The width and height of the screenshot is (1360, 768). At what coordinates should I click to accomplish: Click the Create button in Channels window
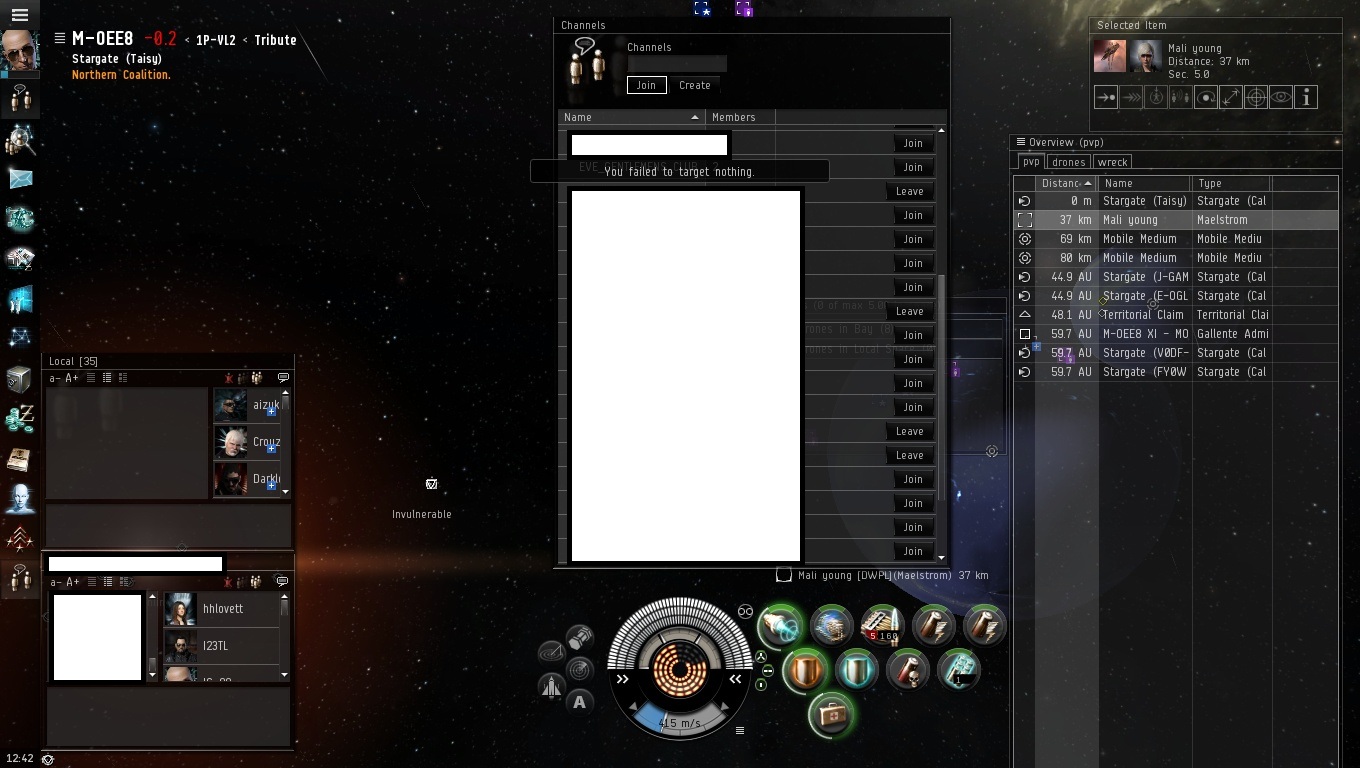click(695, 85)
